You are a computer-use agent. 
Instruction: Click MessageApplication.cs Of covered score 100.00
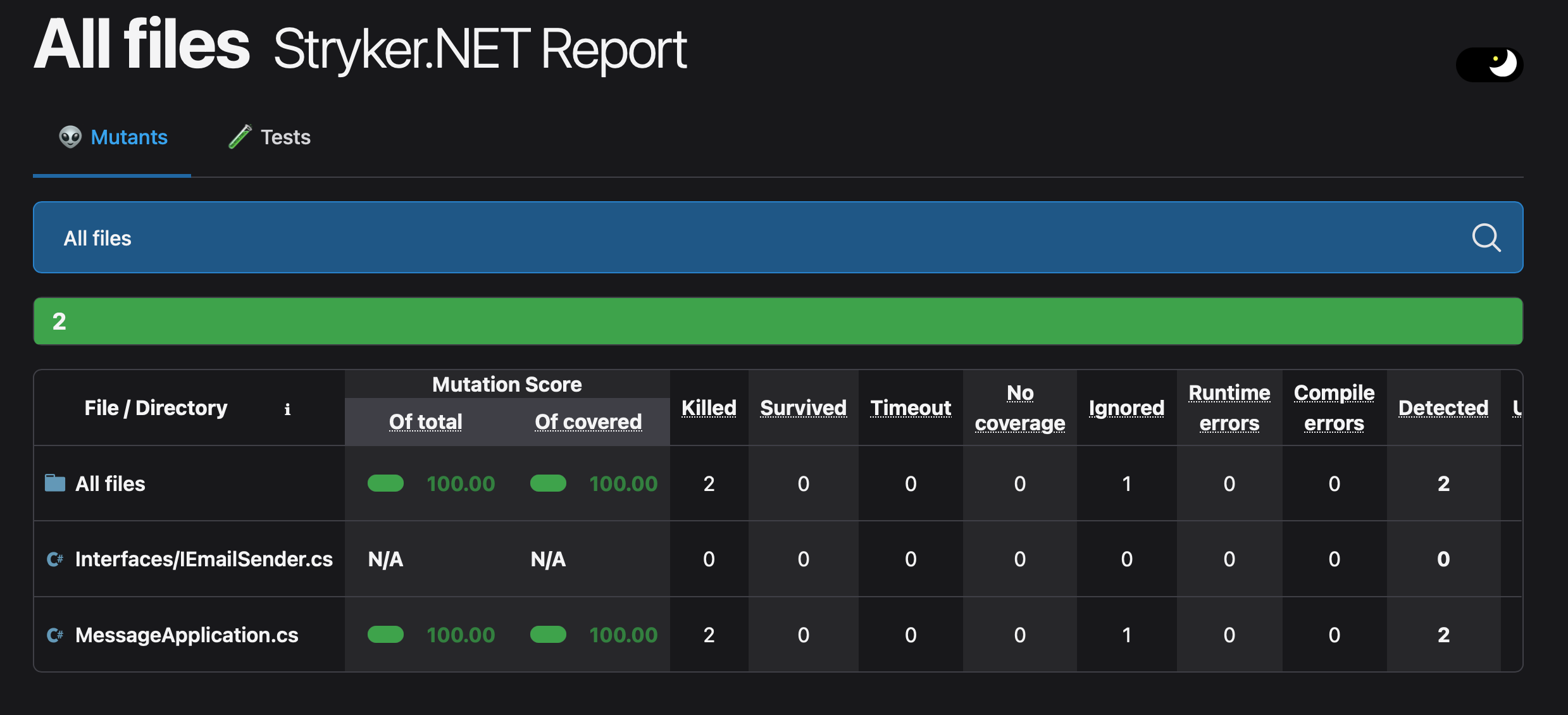tap(623, 635)
